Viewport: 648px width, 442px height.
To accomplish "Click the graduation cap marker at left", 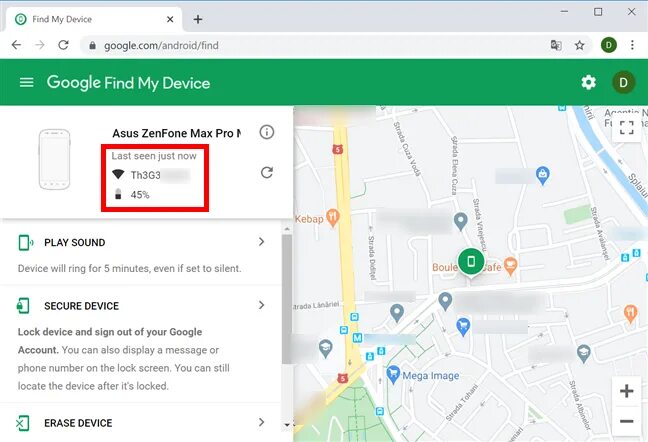I will click(x=325, y=349).
